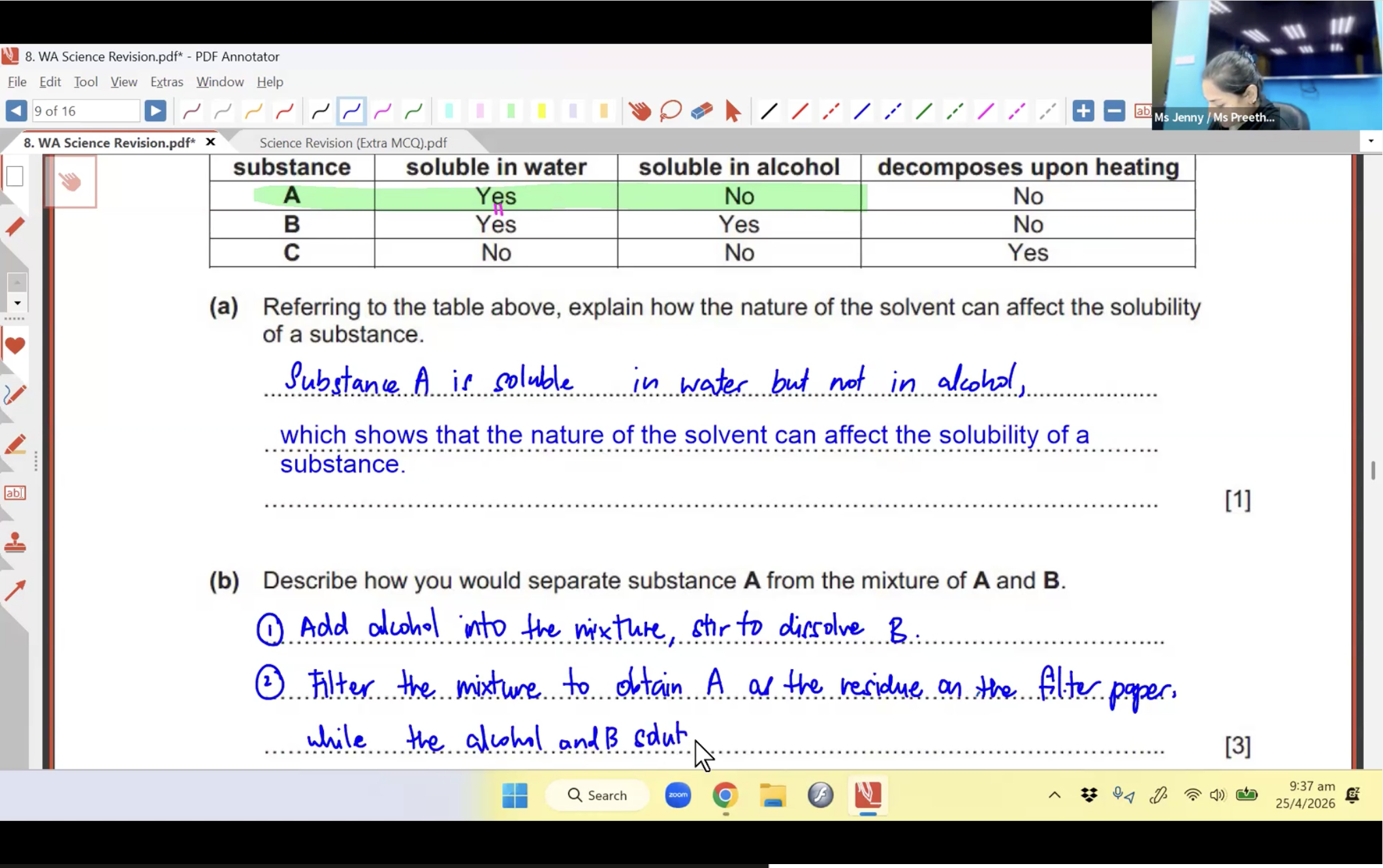Open the Extras menu
1383x868 pixels.
(167, 82)
